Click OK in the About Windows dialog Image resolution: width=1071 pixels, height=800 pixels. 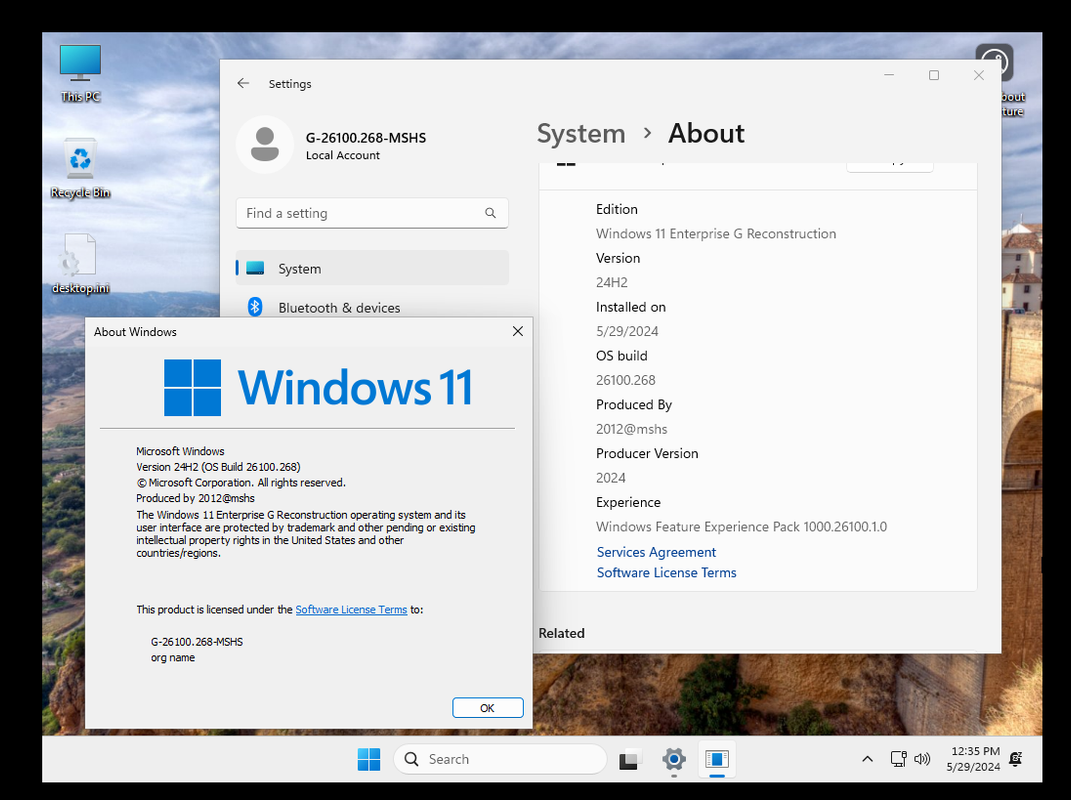(488, 708)
